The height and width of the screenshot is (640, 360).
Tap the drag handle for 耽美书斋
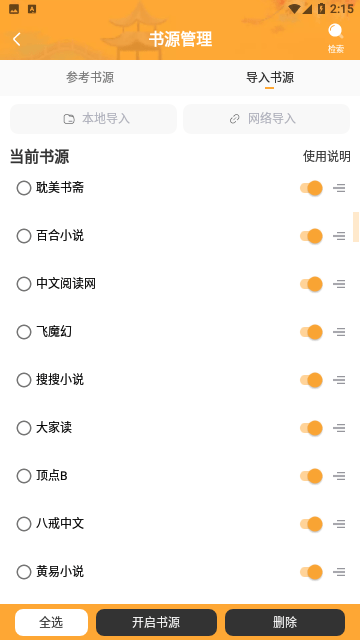click(339, 188)
